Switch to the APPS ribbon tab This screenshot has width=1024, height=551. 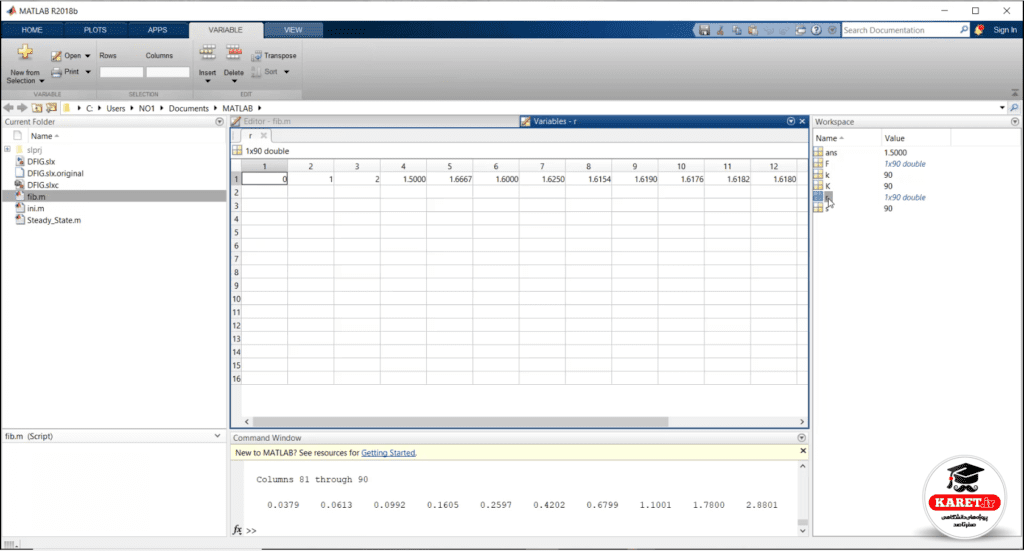pos(157,30)
